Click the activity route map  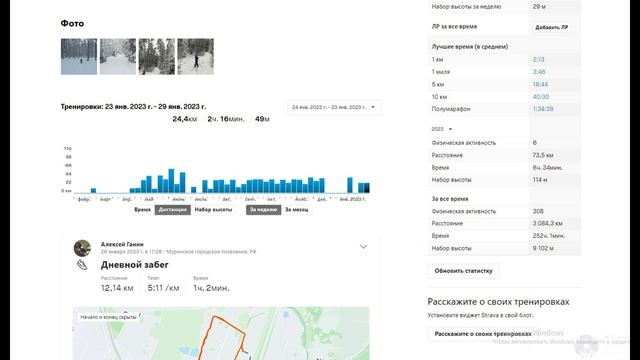pos(221,333)
